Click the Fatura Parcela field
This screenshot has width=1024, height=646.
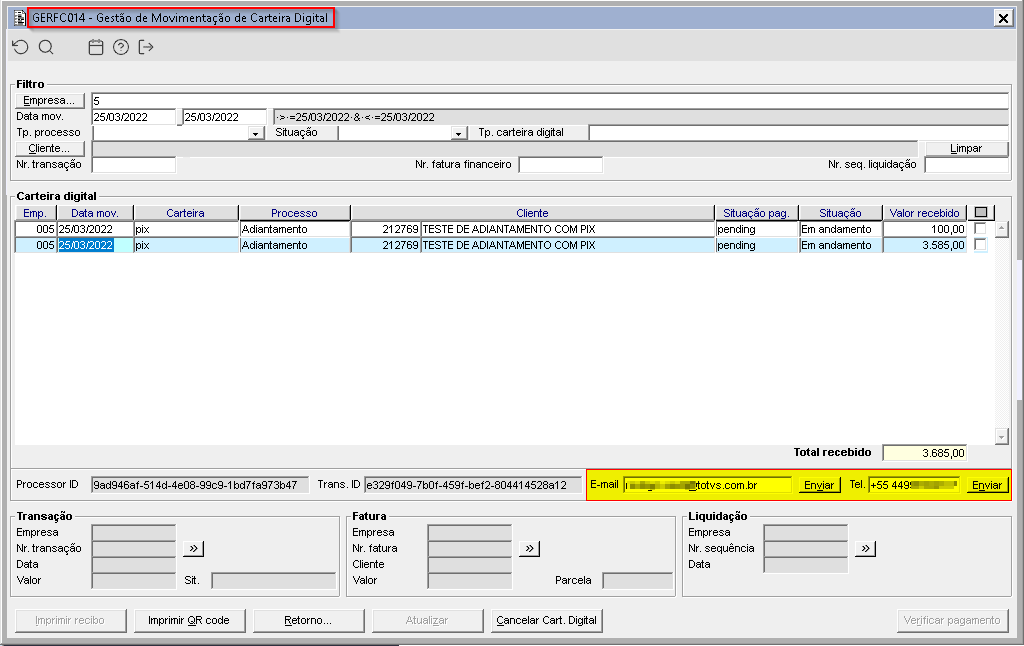pos(637,580)
